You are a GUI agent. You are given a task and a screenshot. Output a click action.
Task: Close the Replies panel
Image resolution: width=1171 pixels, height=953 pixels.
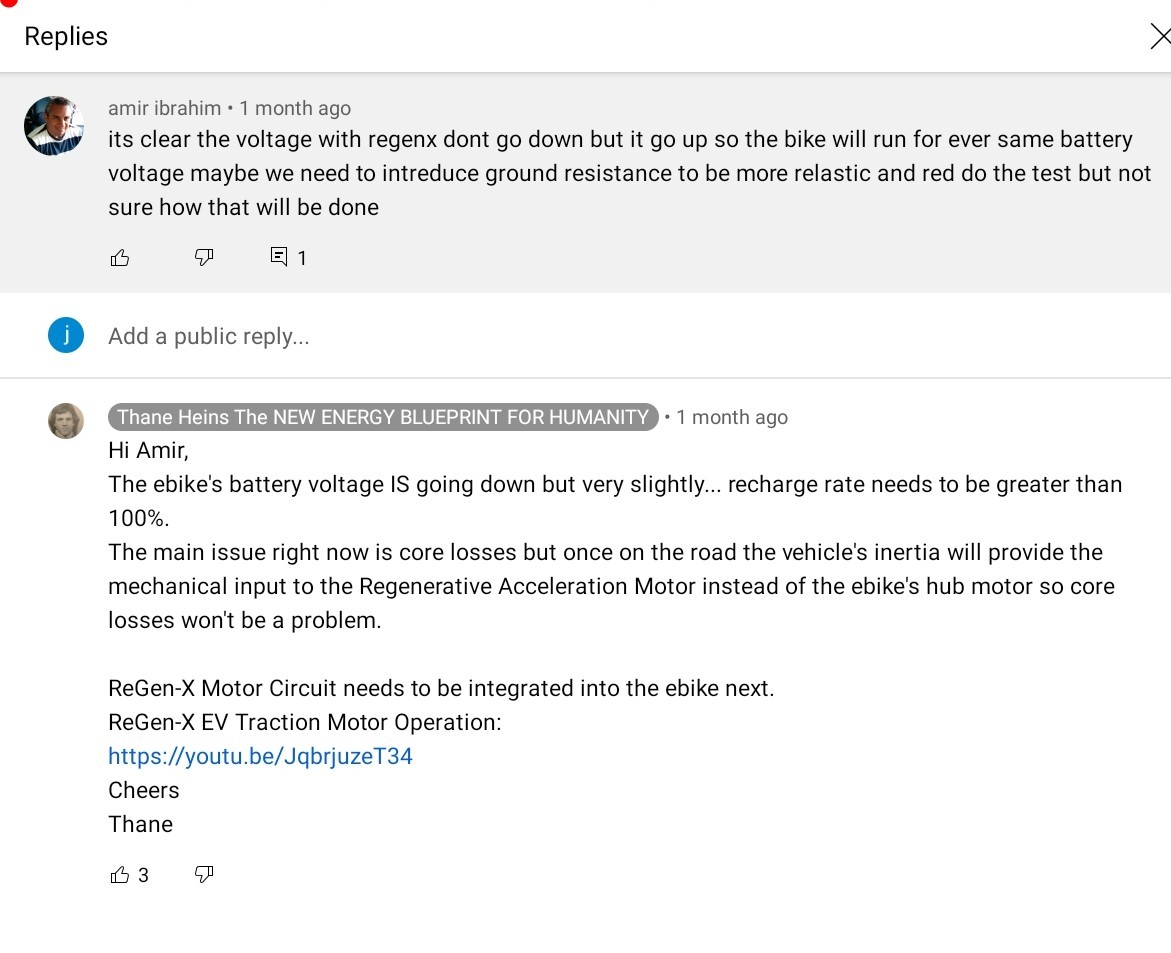click(x=1160, y=36)
